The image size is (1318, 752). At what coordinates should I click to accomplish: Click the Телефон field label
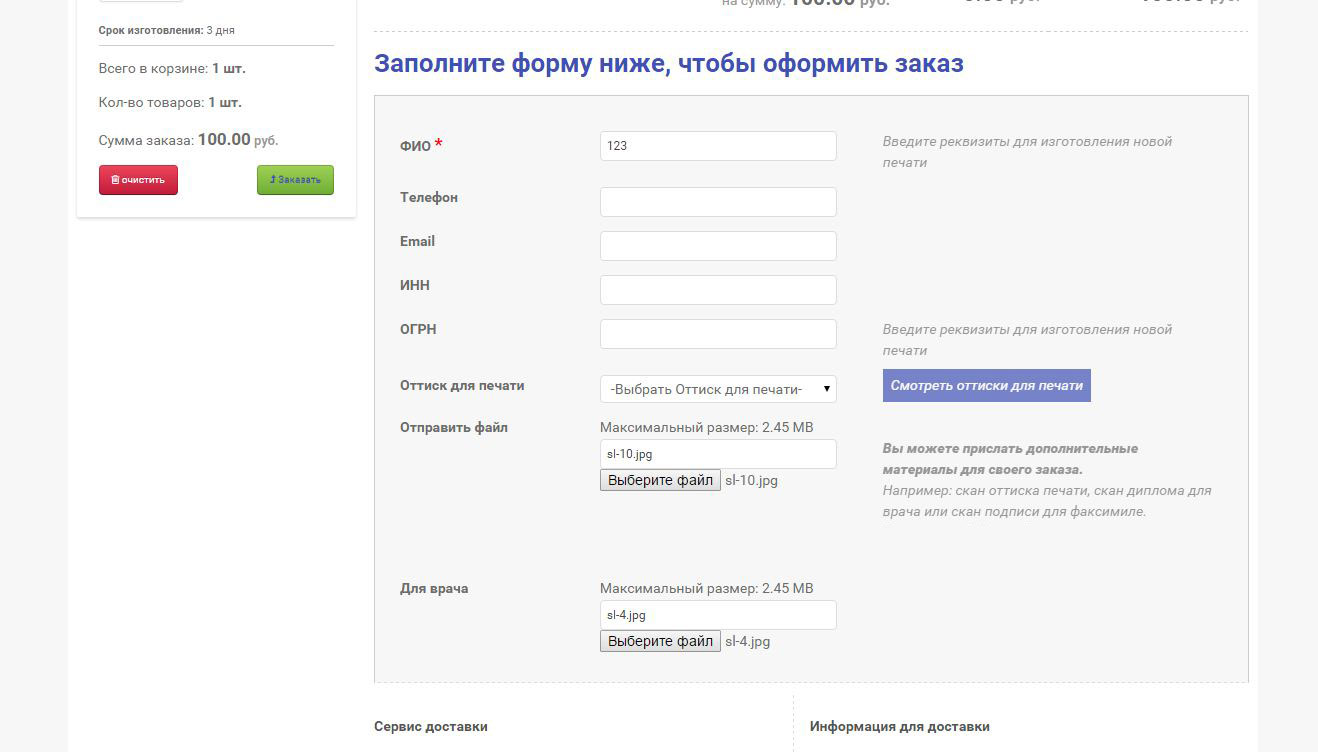[x=429, y=197]
